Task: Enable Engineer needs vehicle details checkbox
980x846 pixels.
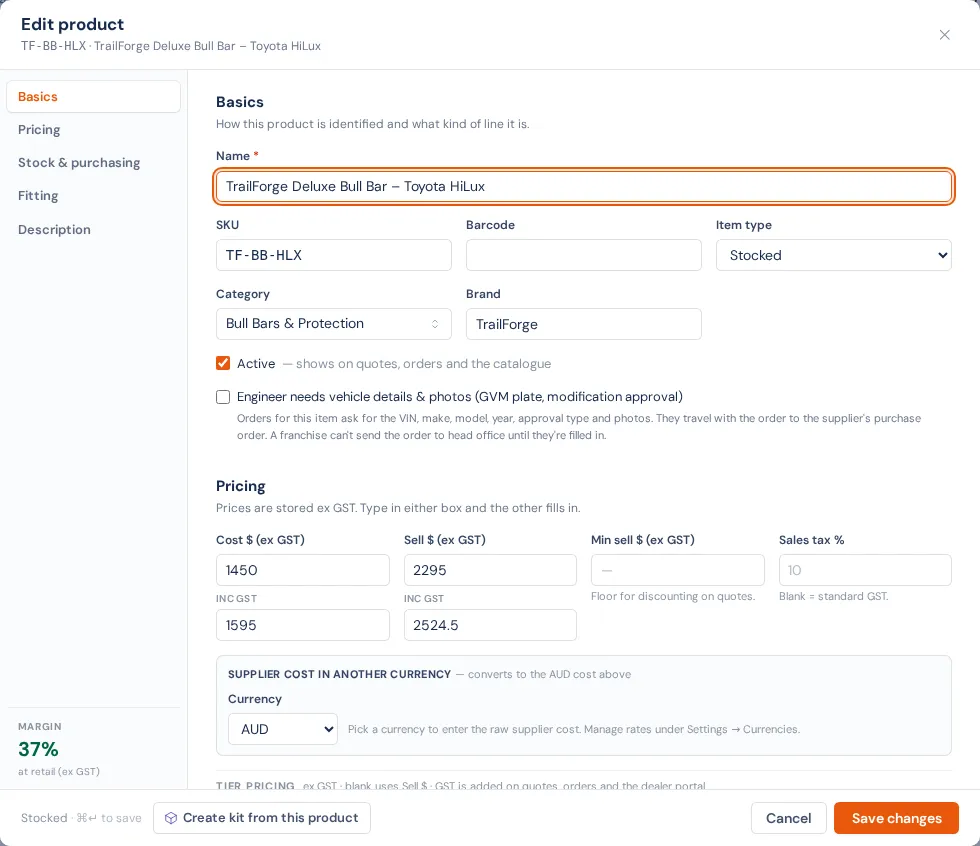Action: 223,397
